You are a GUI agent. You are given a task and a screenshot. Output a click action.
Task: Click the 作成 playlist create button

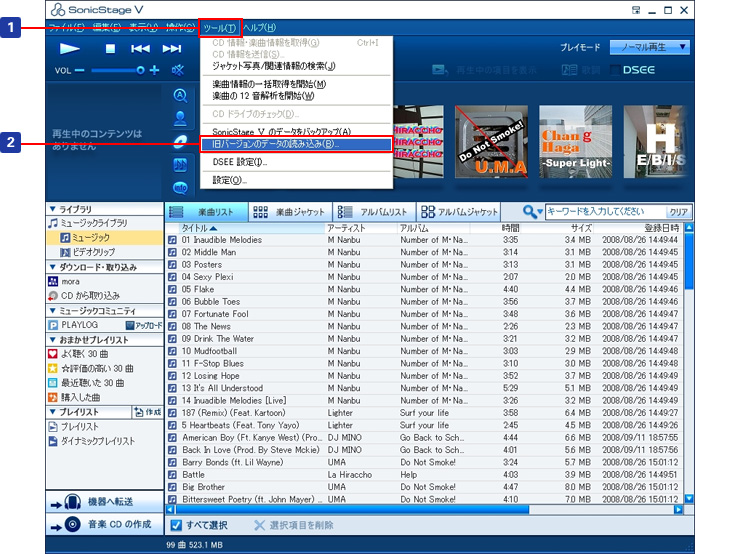(x=146, y=412)
